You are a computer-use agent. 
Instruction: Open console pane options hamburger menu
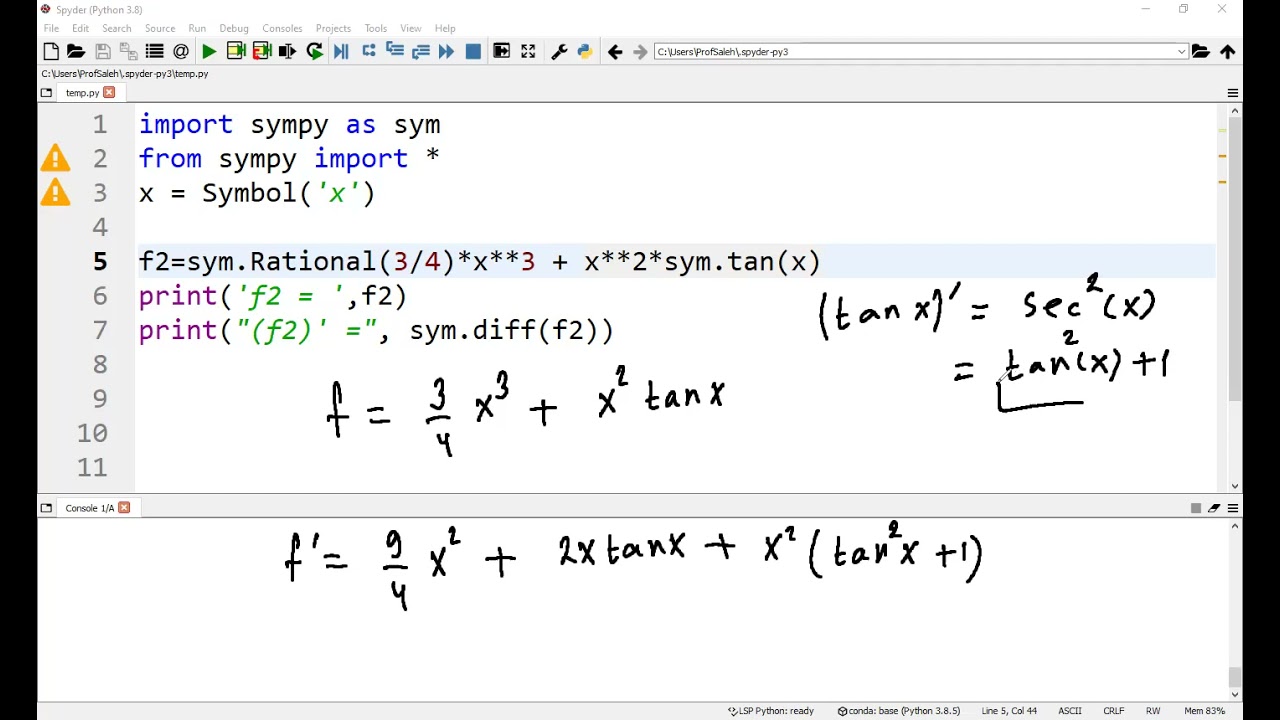point(1233,508)
